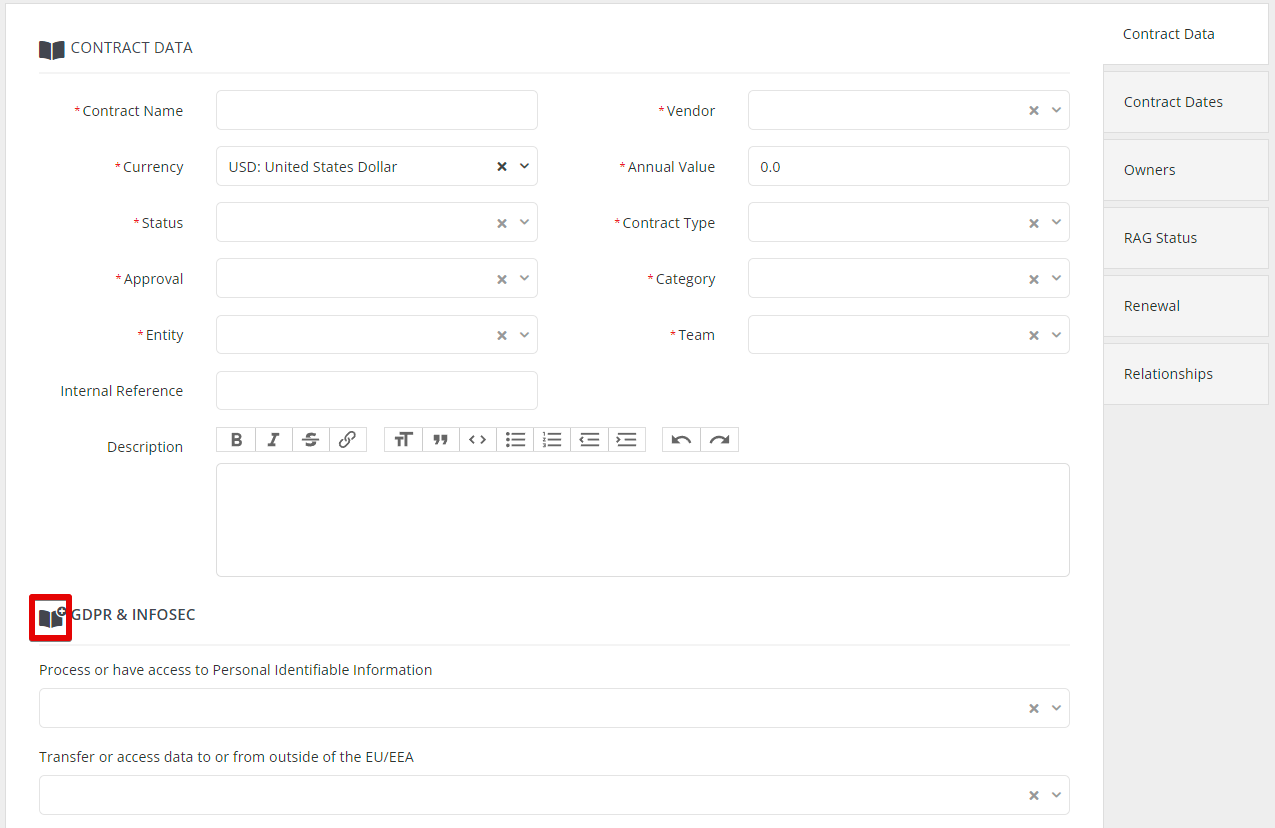Apply strikethrough formatting in Description toolbar
Image resolution: width=1275 pixels, height=828 pixels.
(x=311, y=440)
